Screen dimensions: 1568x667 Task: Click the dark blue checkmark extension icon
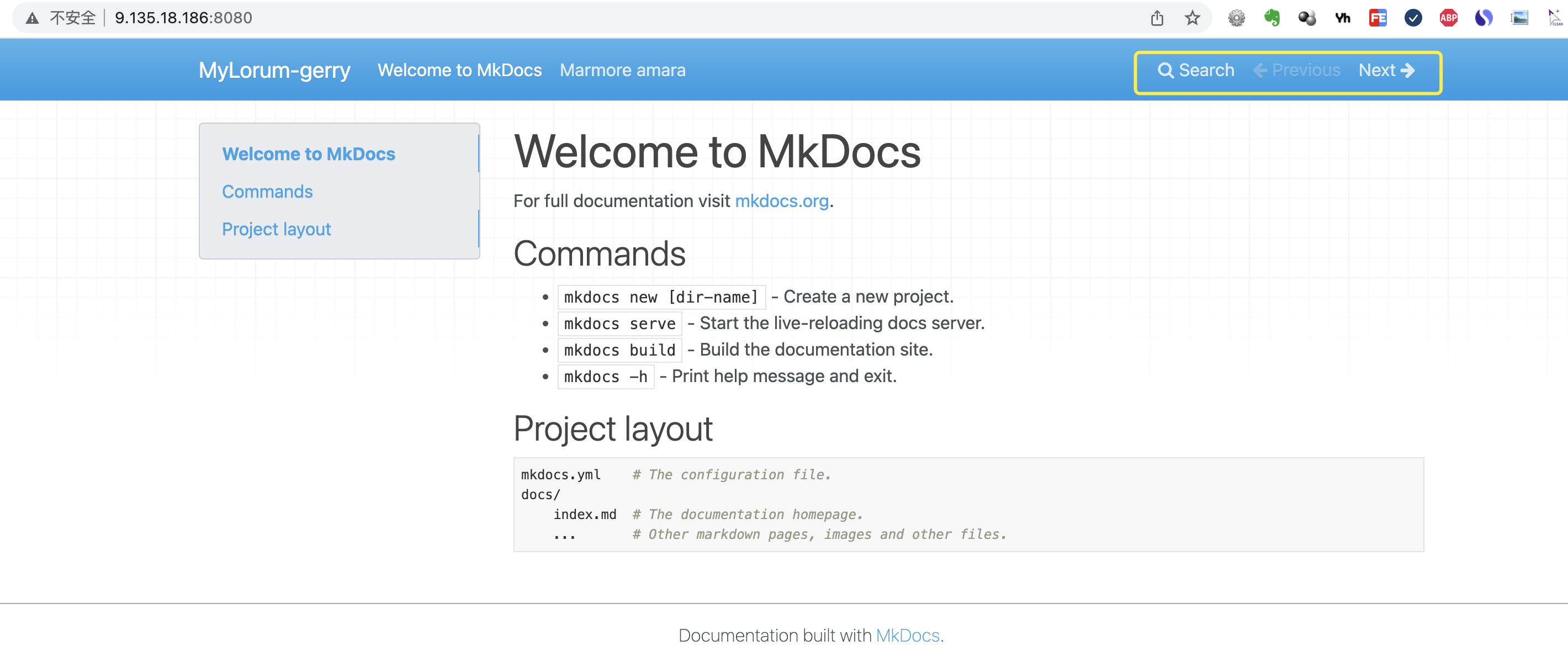1413,18
